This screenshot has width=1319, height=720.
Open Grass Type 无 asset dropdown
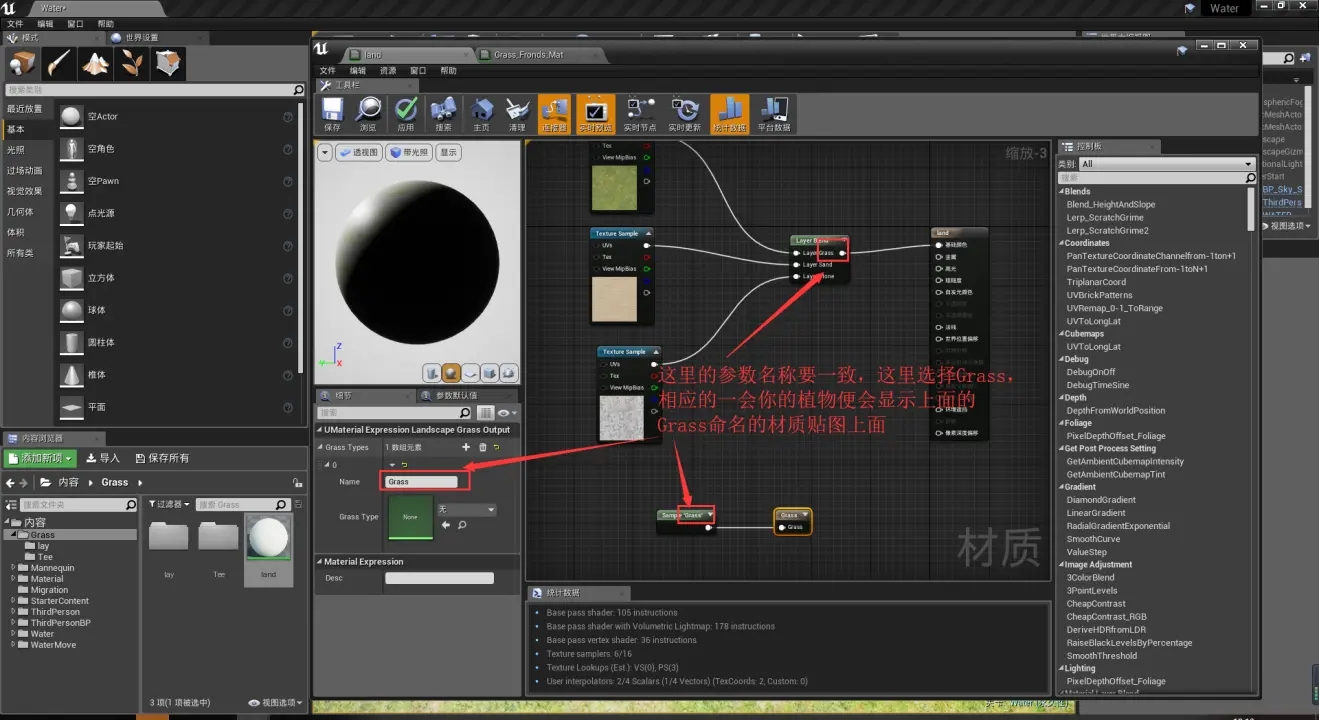466,510
